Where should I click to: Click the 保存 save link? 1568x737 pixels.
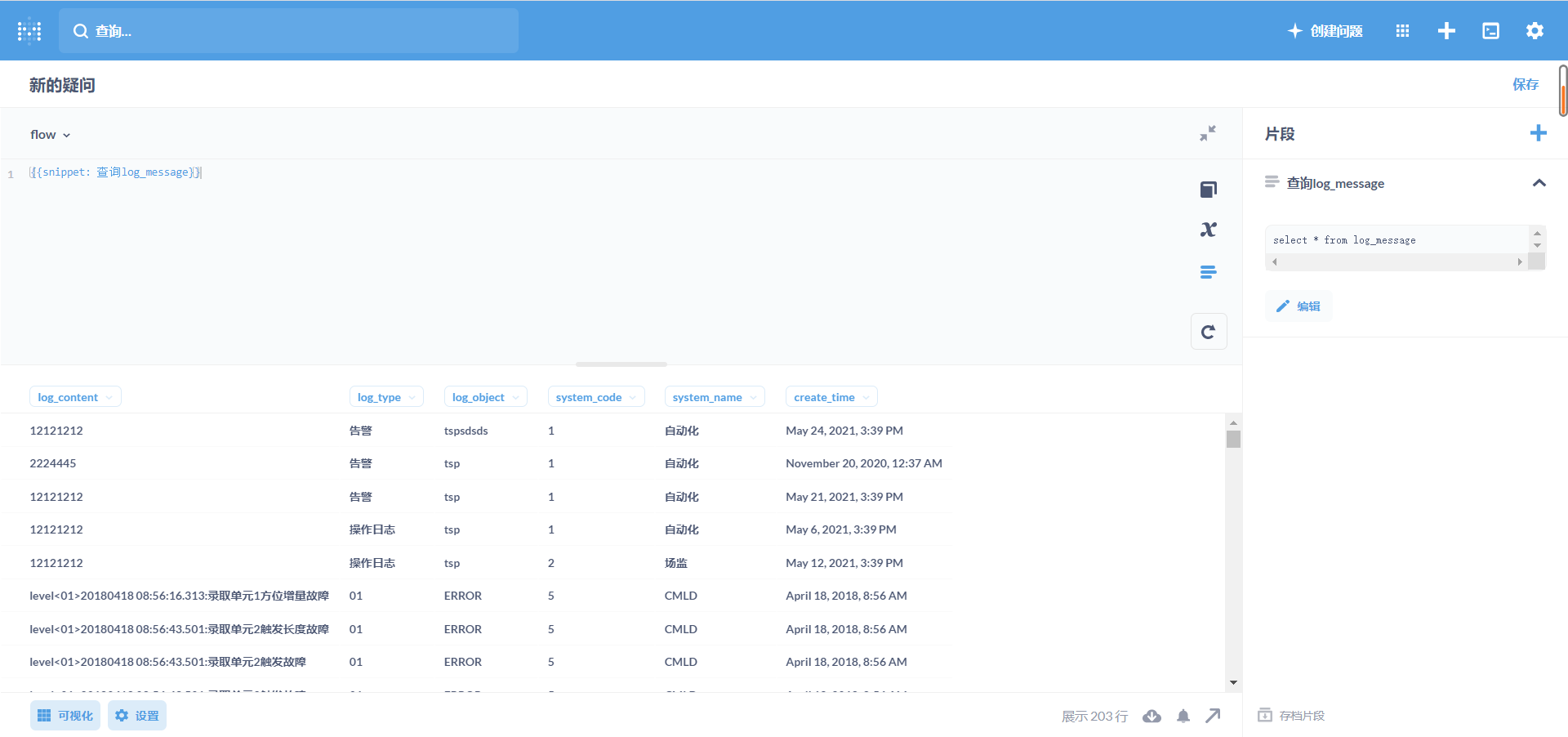click(1525, 84)
